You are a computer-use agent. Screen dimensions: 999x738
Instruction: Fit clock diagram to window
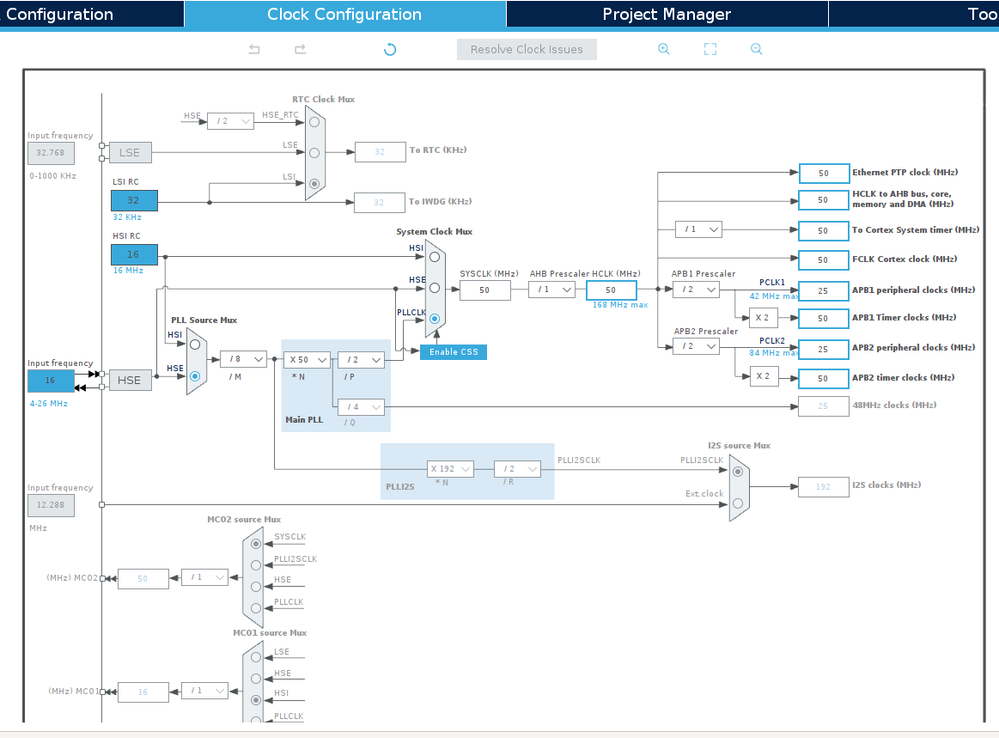click(x=710, y=48)
